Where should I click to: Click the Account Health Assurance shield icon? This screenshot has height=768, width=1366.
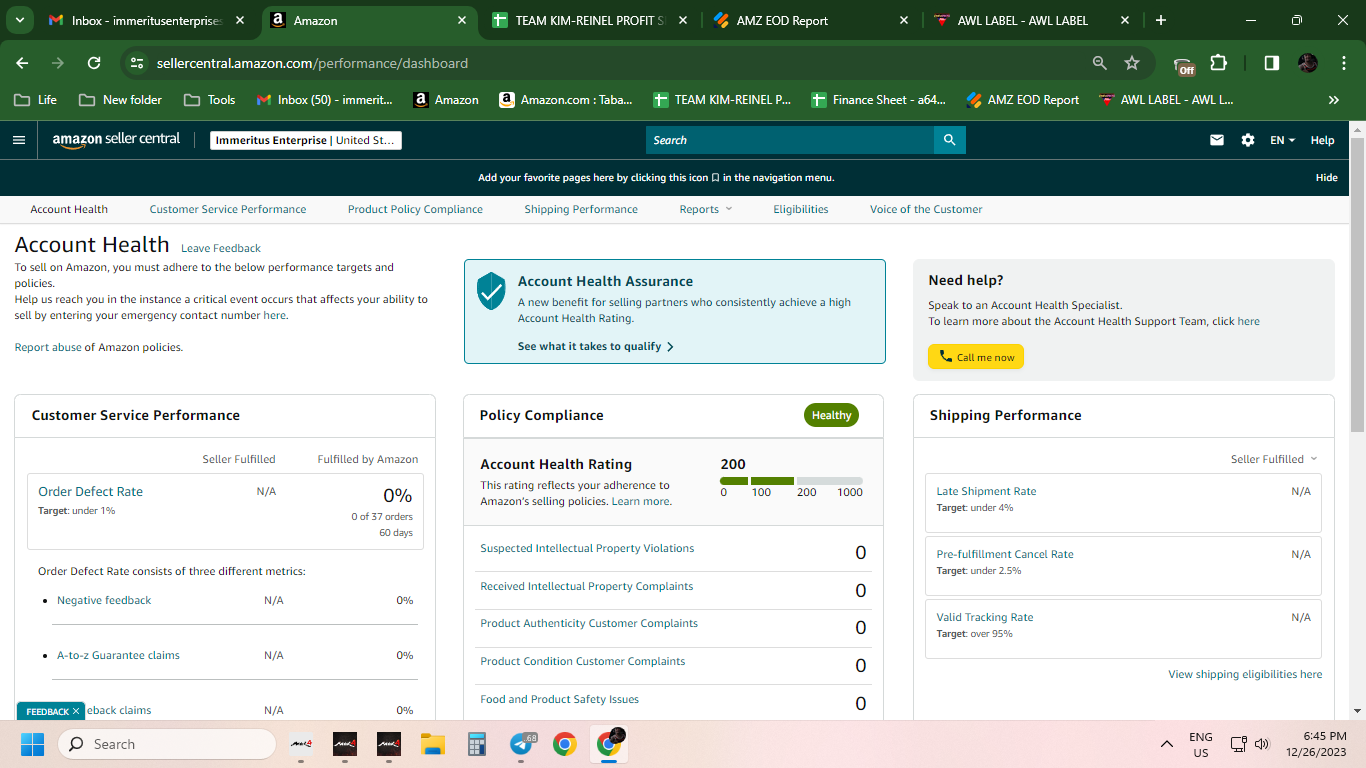[x=491, y=290]
